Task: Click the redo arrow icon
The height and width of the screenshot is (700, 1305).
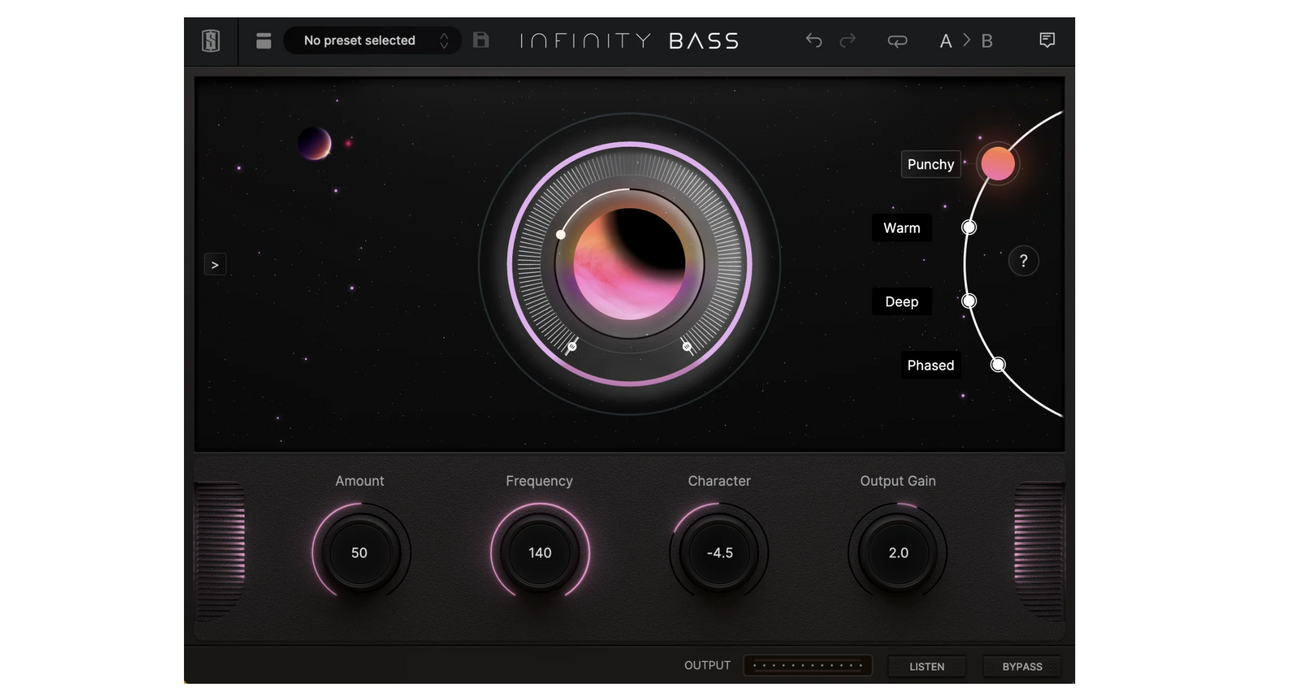Action: click(x=848, y=41)
